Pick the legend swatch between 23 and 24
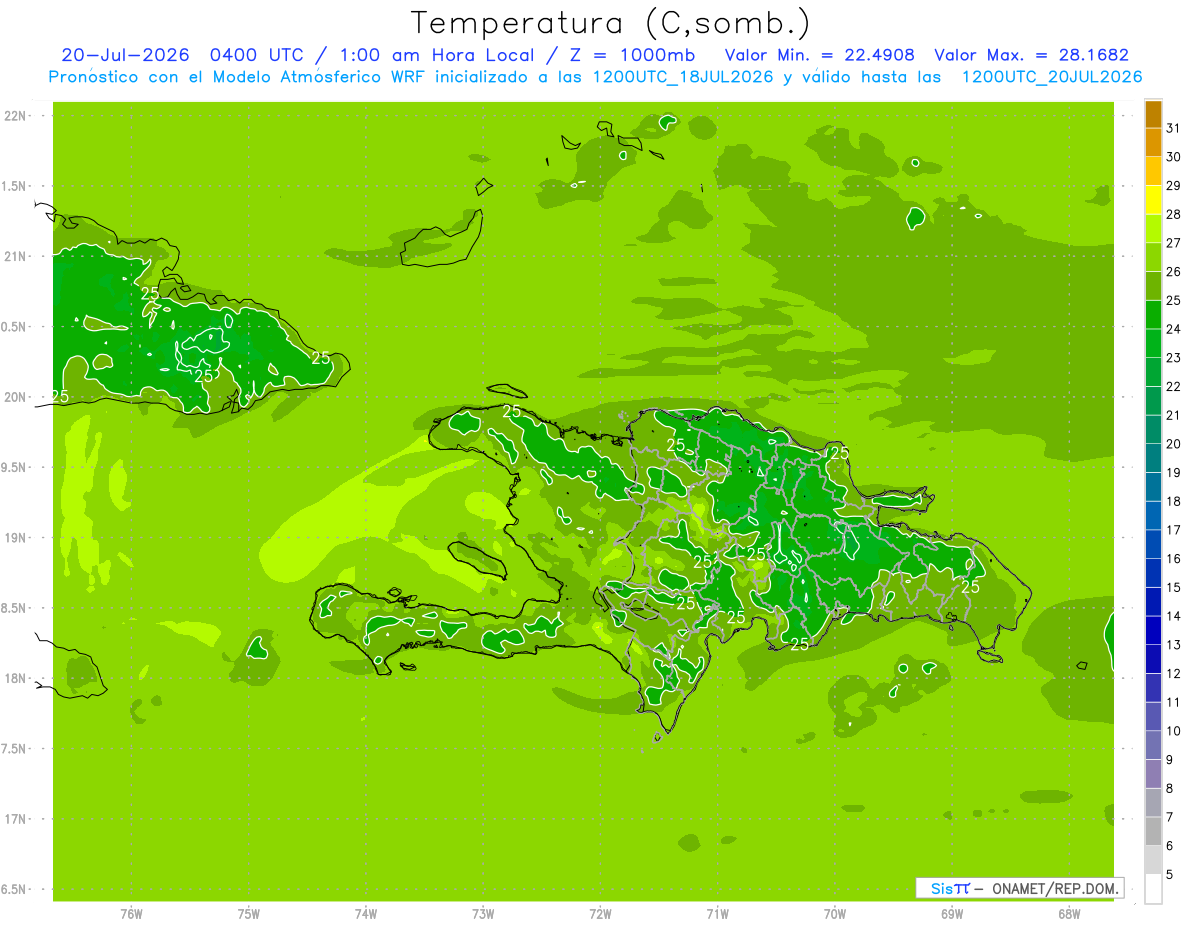 click(x=1153, y=343)
